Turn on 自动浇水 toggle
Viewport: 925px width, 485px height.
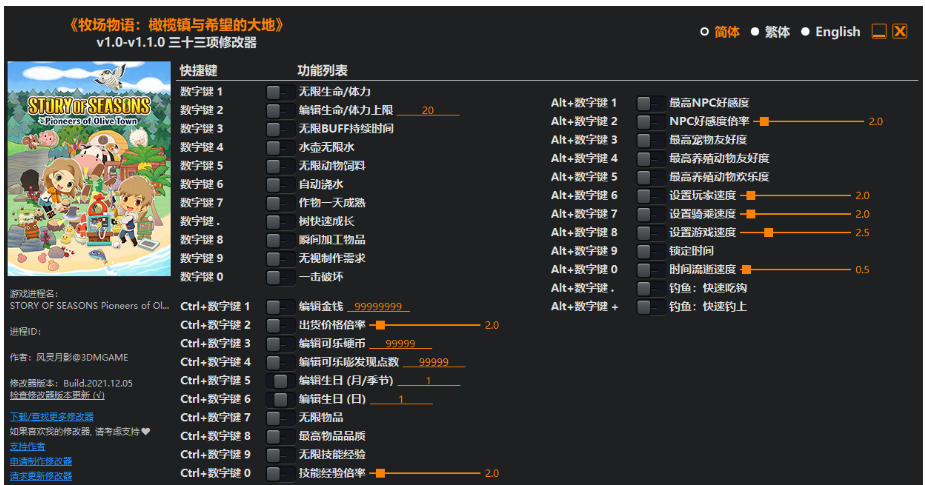[x=279, y=185]
